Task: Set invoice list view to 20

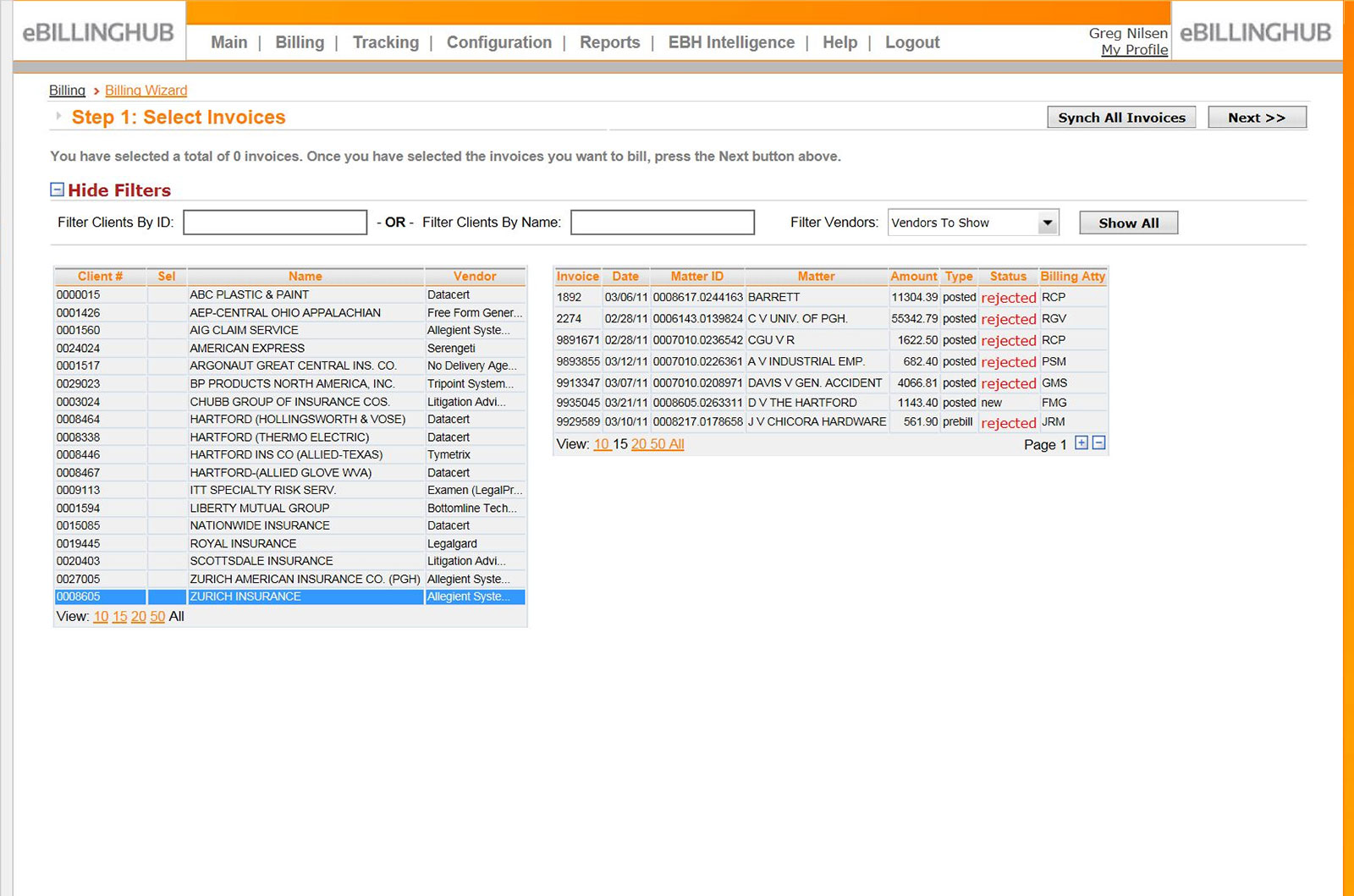Action: (x=639, y=444)
